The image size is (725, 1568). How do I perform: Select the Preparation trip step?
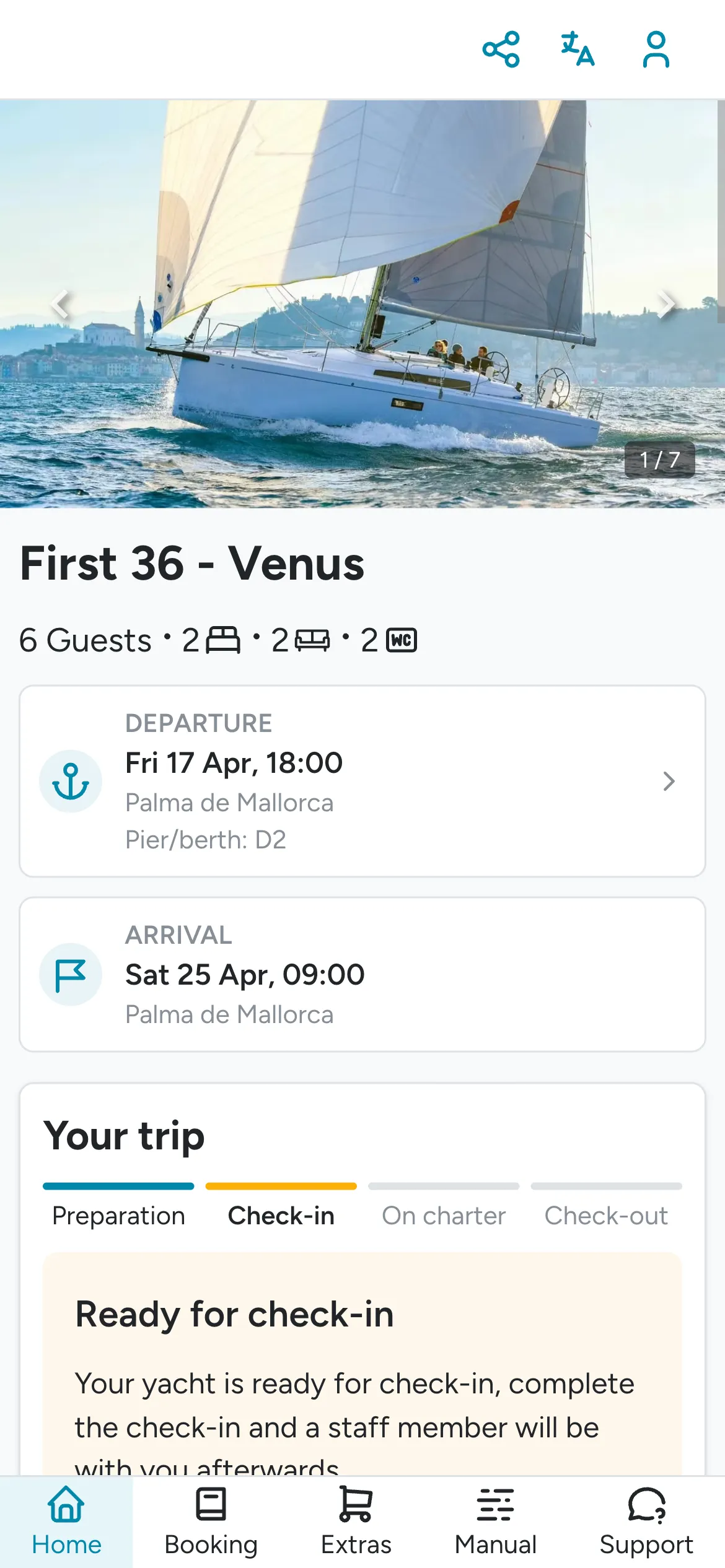(x=118, y=1216)
